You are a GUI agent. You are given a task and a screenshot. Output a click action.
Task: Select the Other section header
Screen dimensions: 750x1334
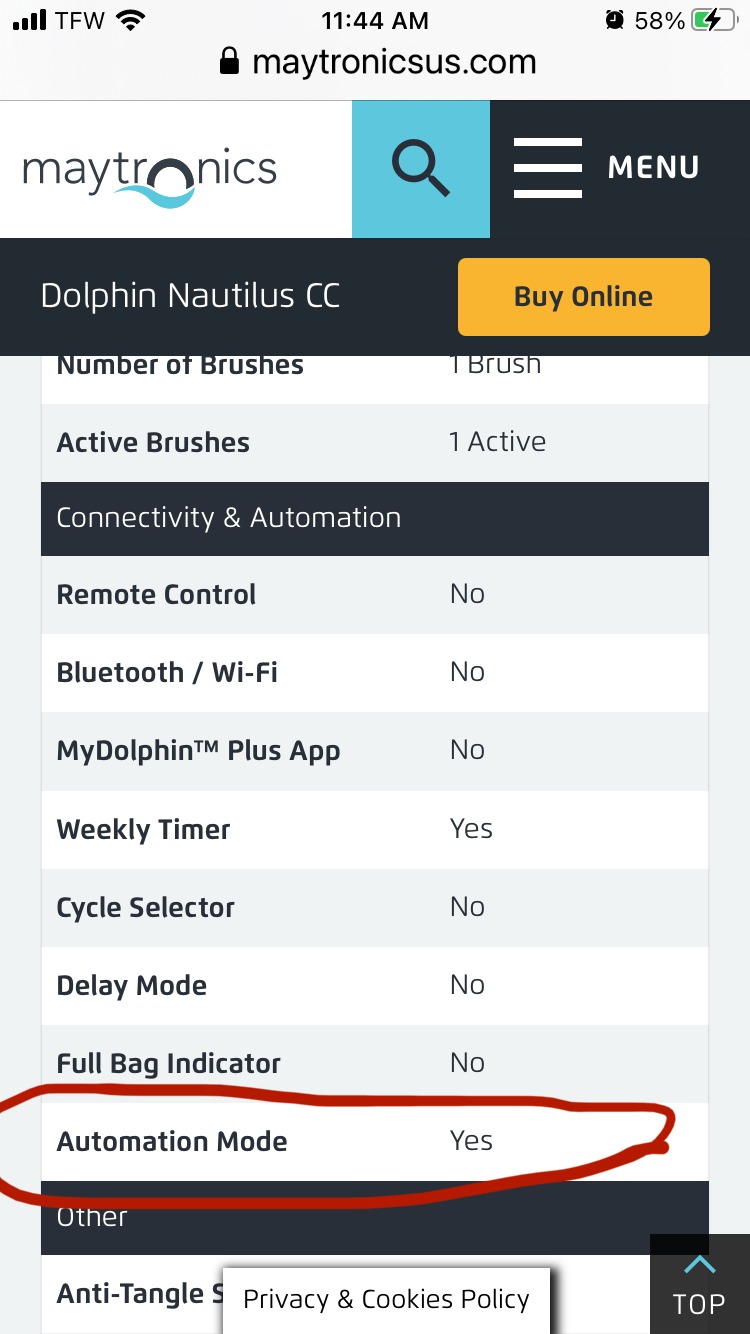(x=375, y=1218)
